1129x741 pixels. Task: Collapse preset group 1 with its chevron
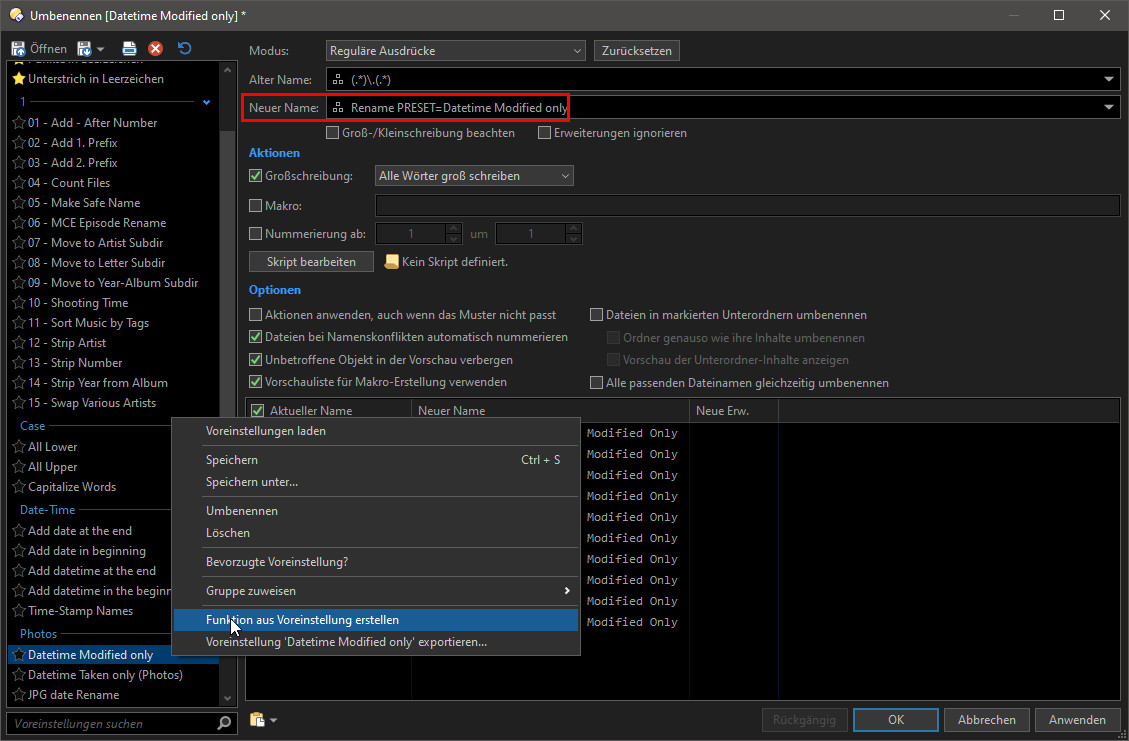coord(207,102)
